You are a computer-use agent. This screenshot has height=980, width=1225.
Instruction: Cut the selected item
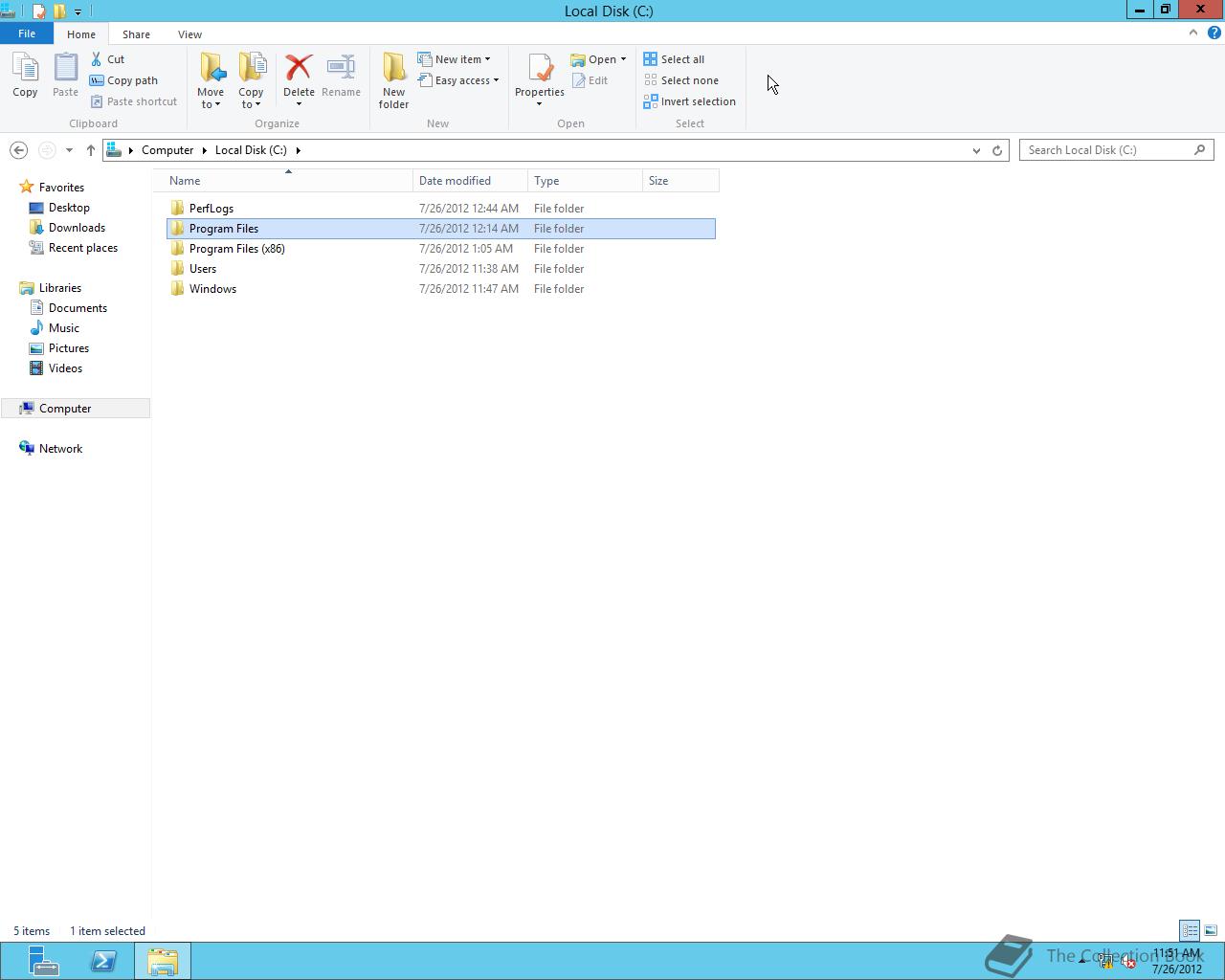pos(107,59)
